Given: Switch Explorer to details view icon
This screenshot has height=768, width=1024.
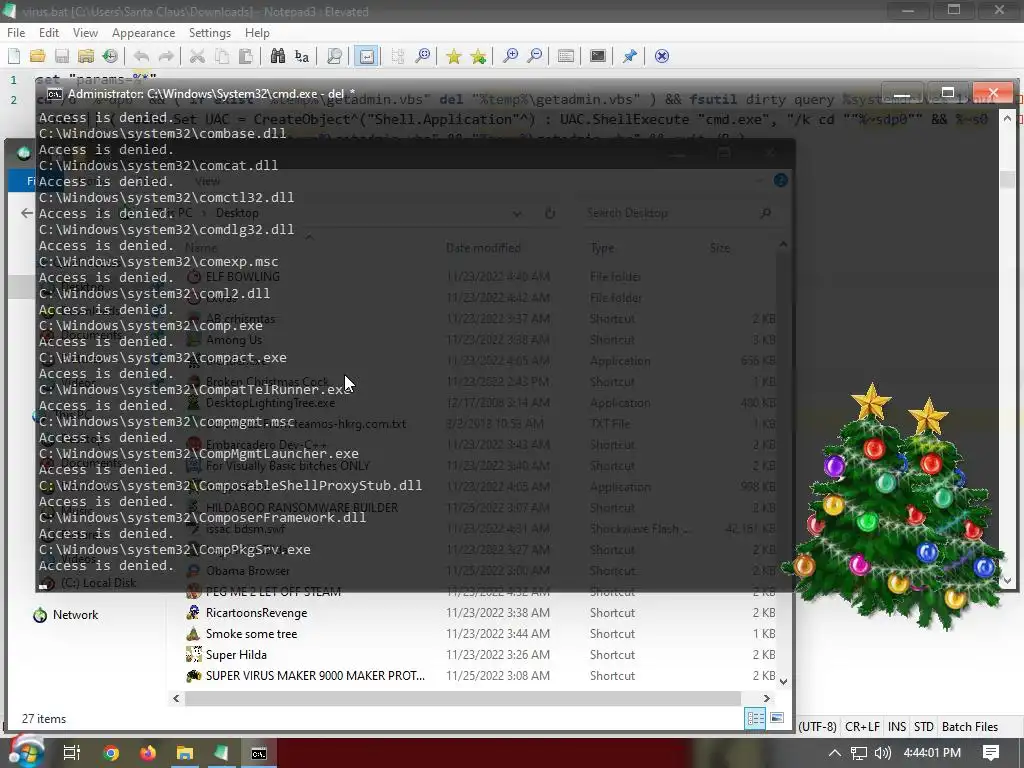Looking at the screenshot, I should click(x=756, y=718).
